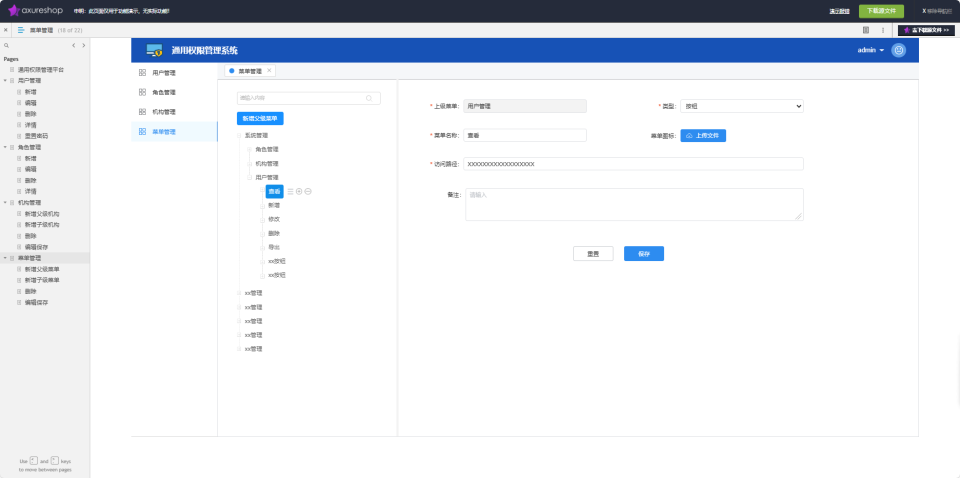Click the page icon for 通用权限管理平台 in Pages

12,70
